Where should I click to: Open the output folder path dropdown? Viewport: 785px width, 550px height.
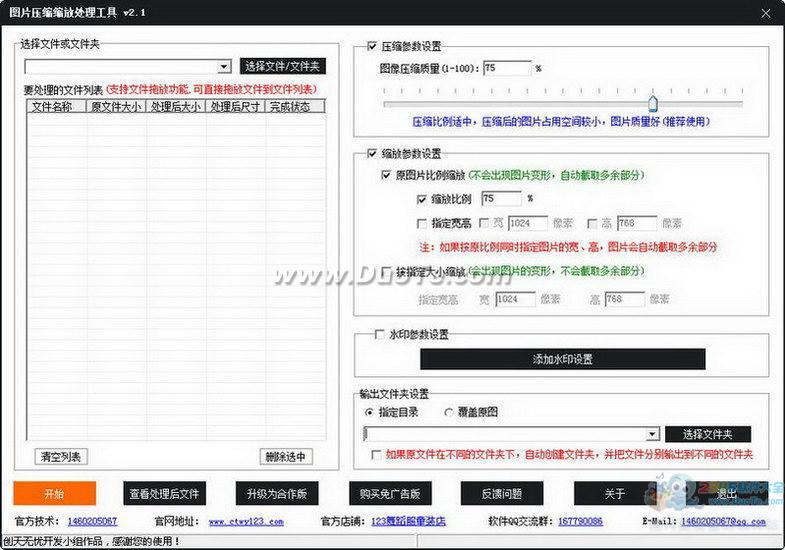coord(652,434)
